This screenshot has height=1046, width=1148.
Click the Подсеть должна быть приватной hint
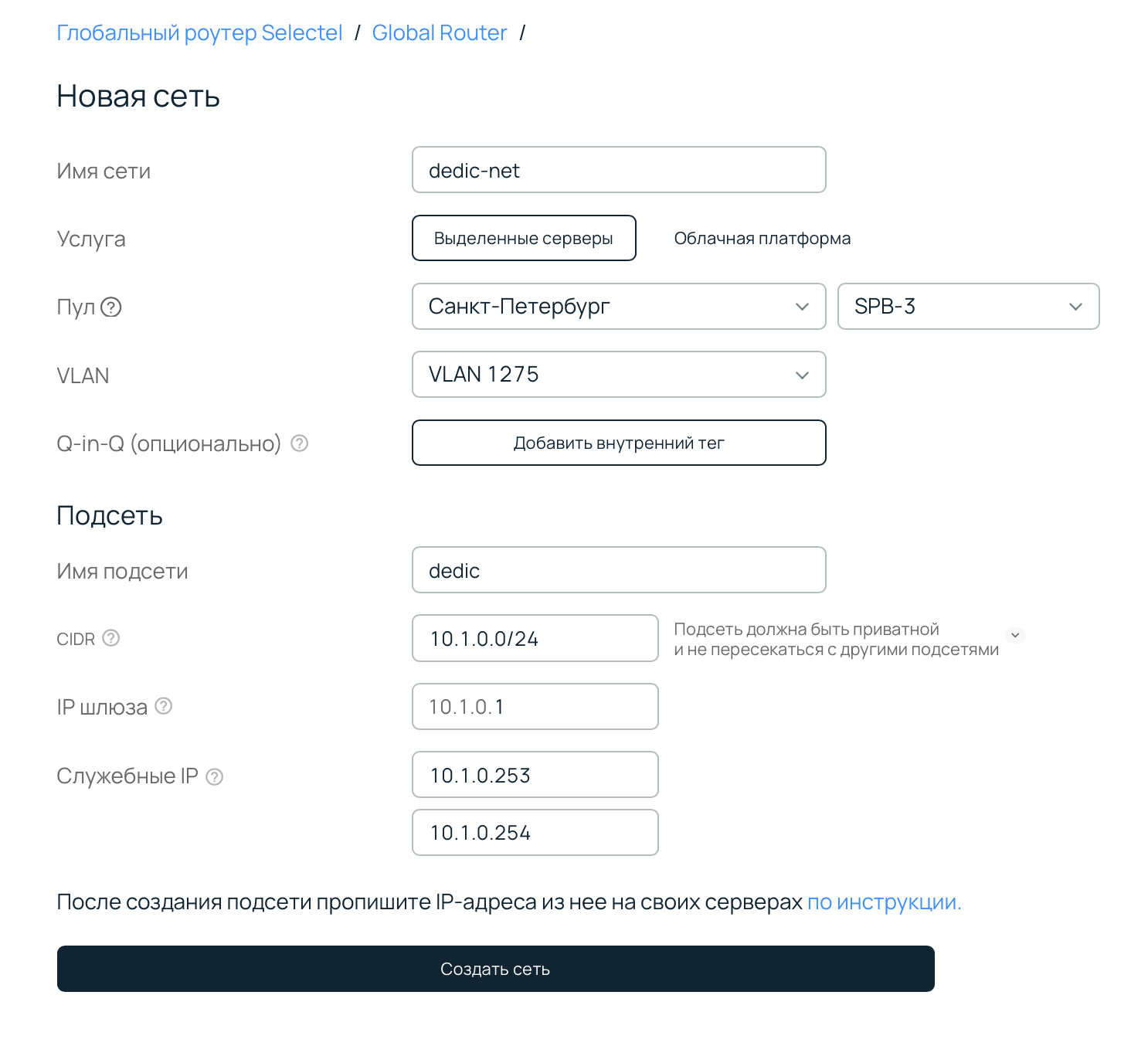click(x=837, y=639)
